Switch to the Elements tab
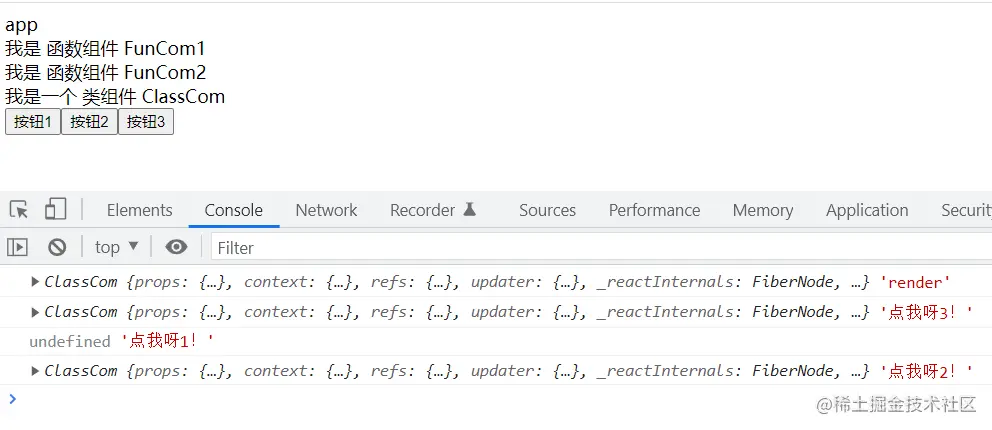Viewport: 992px width, 430px height. (139, 210)
